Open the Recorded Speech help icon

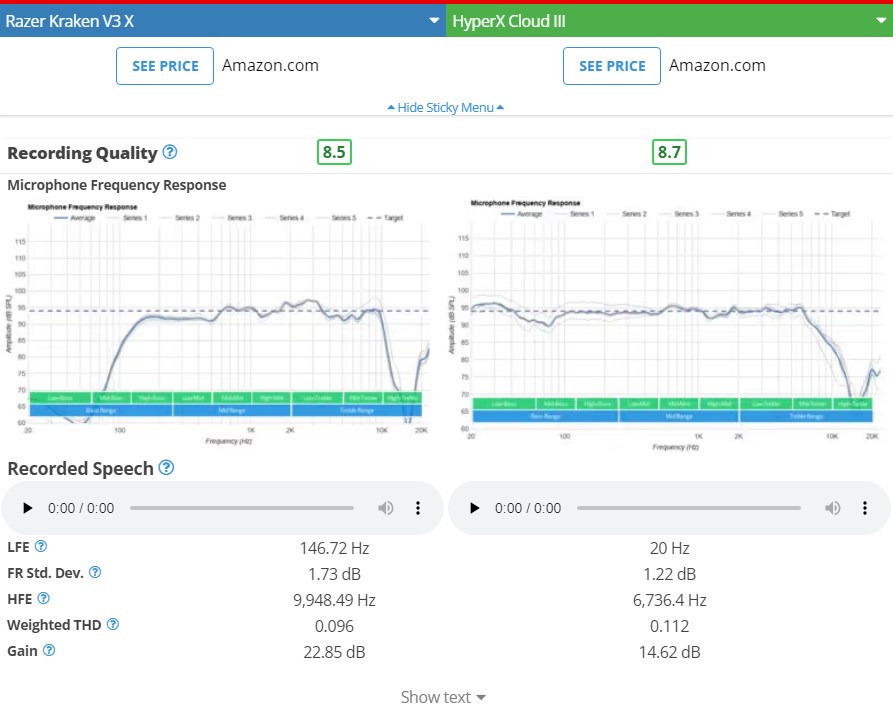click(166, 468)
